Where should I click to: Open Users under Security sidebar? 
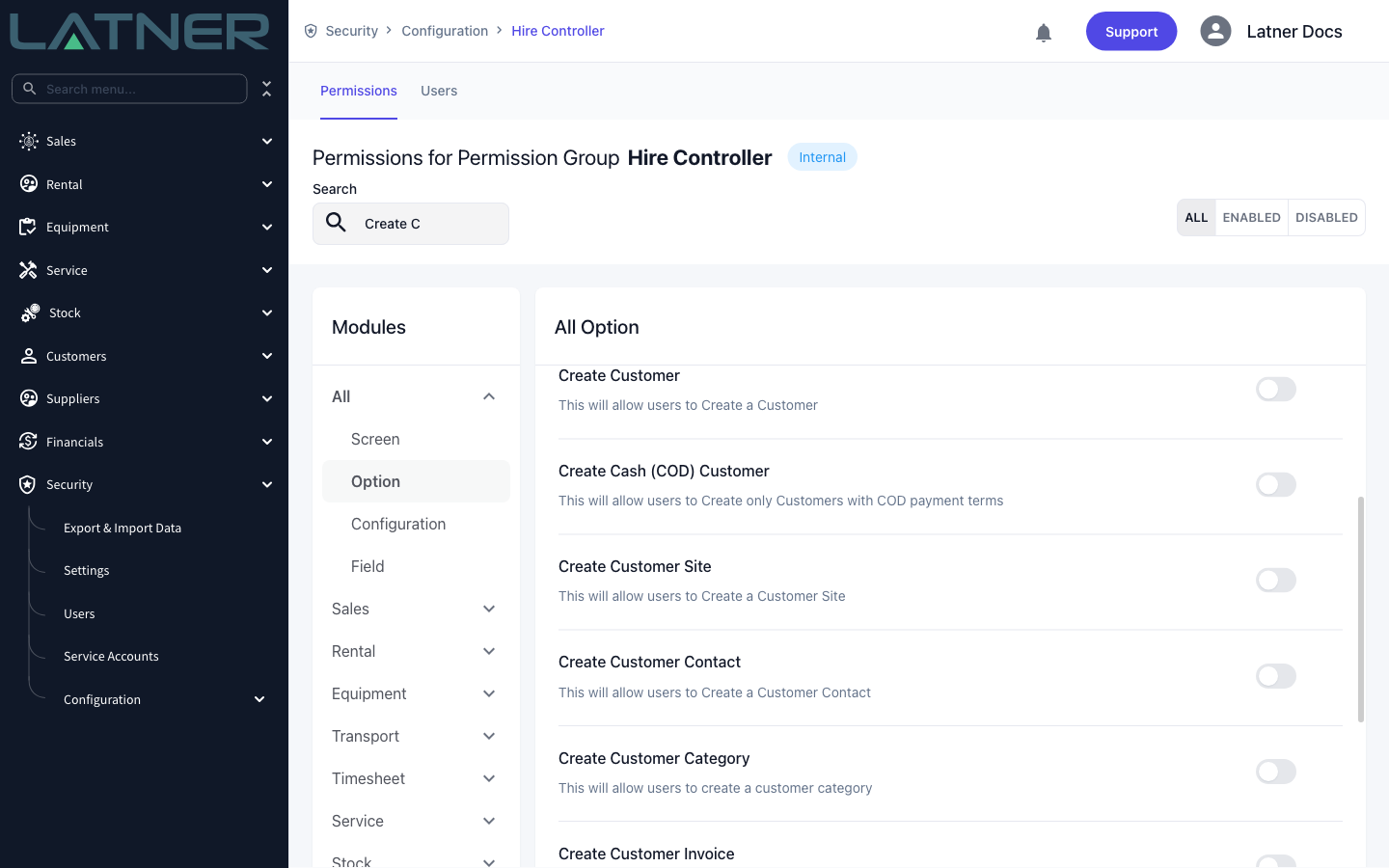pyautogui.click(x=79, y=613)
